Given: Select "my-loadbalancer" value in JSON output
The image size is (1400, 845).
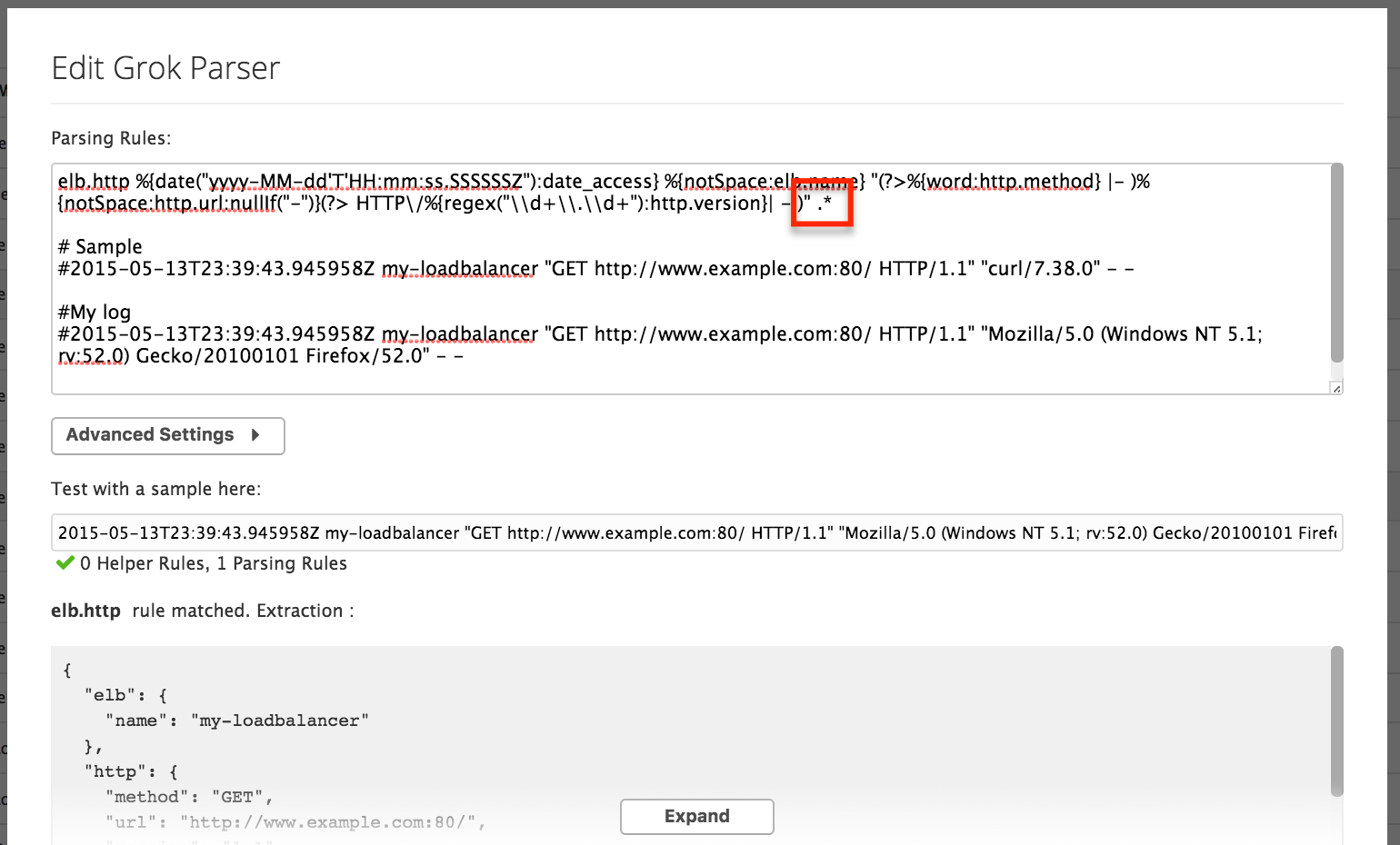Looking at the screenshot, I should (x=279, y=721).
